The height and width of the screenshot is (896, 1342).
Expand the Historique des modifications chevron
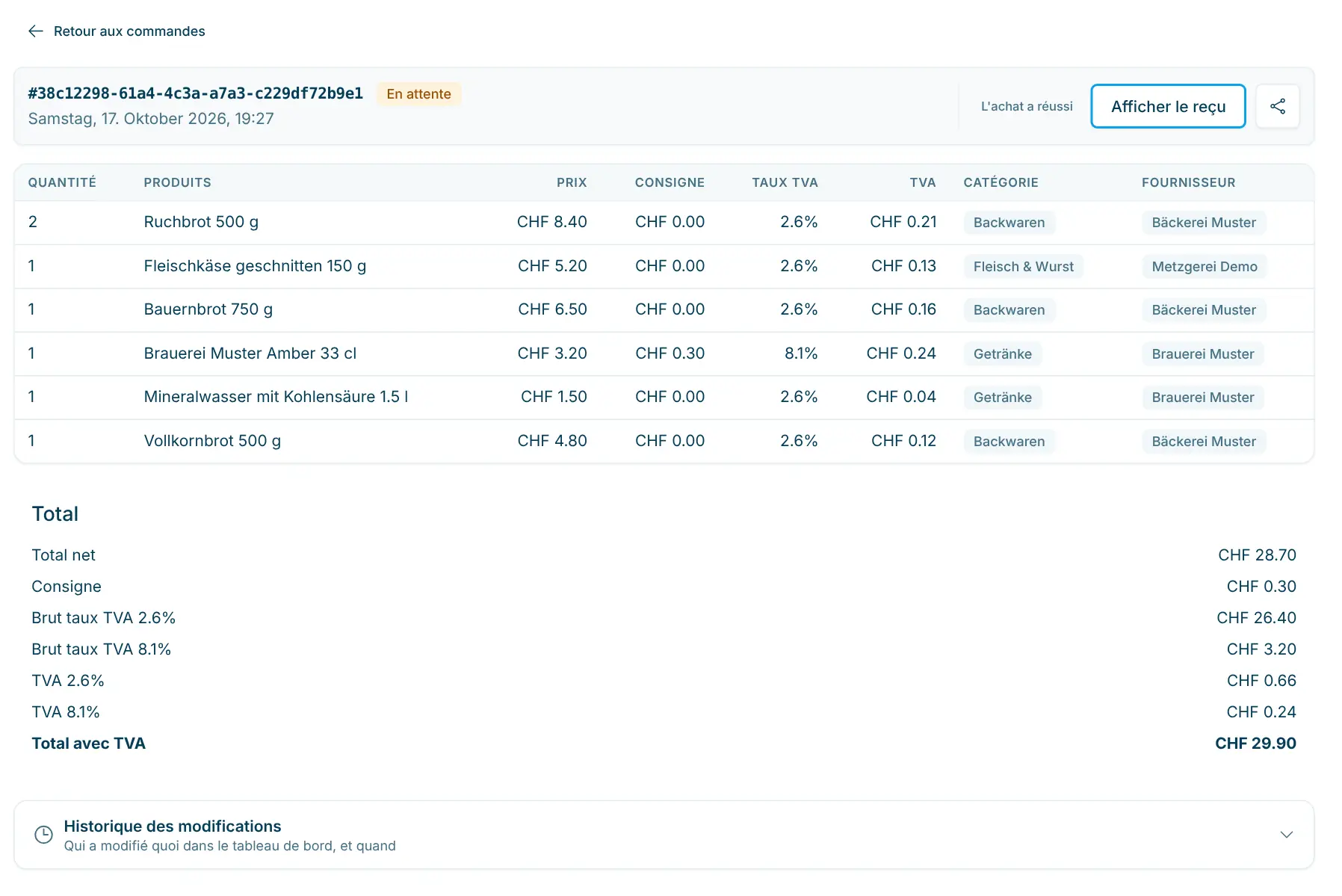click(x=1287, y=835)
